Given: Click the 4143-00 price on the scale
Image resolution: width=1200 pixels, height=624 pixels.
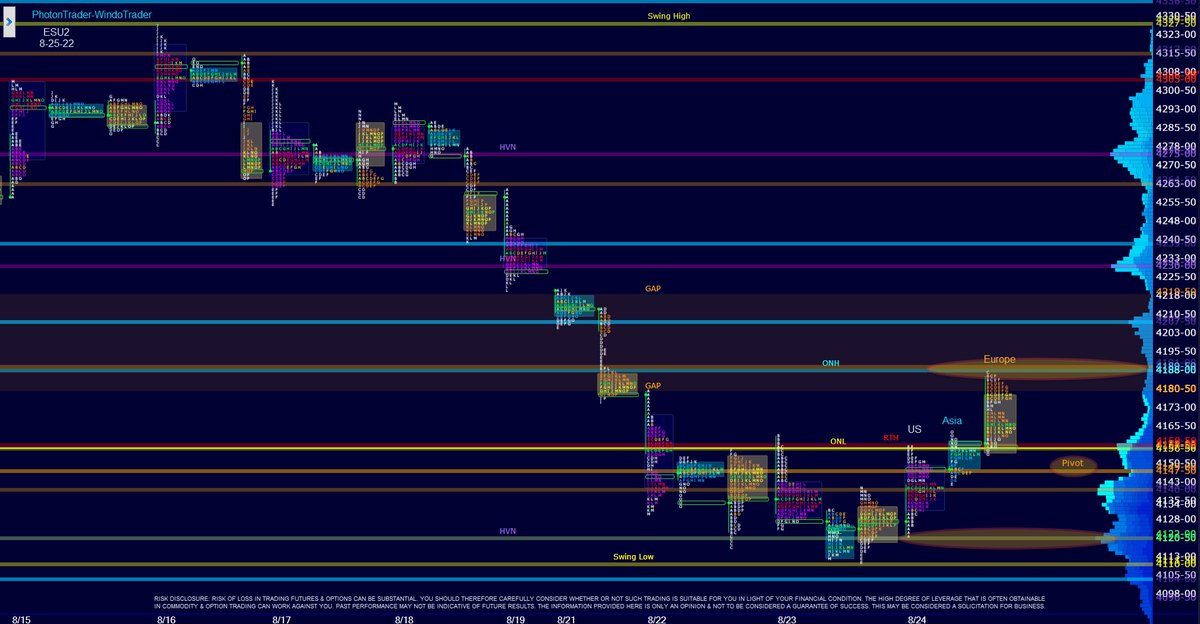Looking at the screenshot, I should tap(1177, 482).
